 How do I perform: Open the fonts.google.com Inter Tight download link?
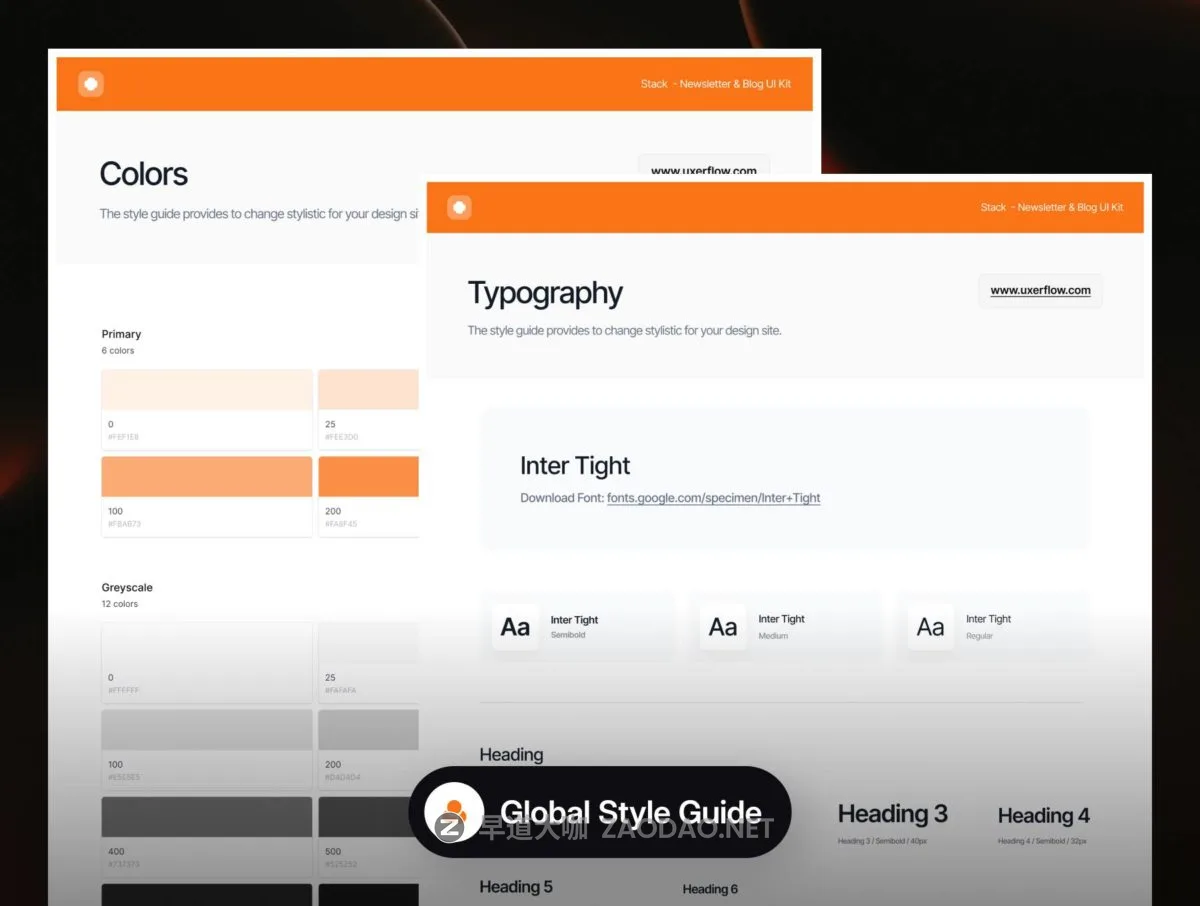click(x=713, y=498)
